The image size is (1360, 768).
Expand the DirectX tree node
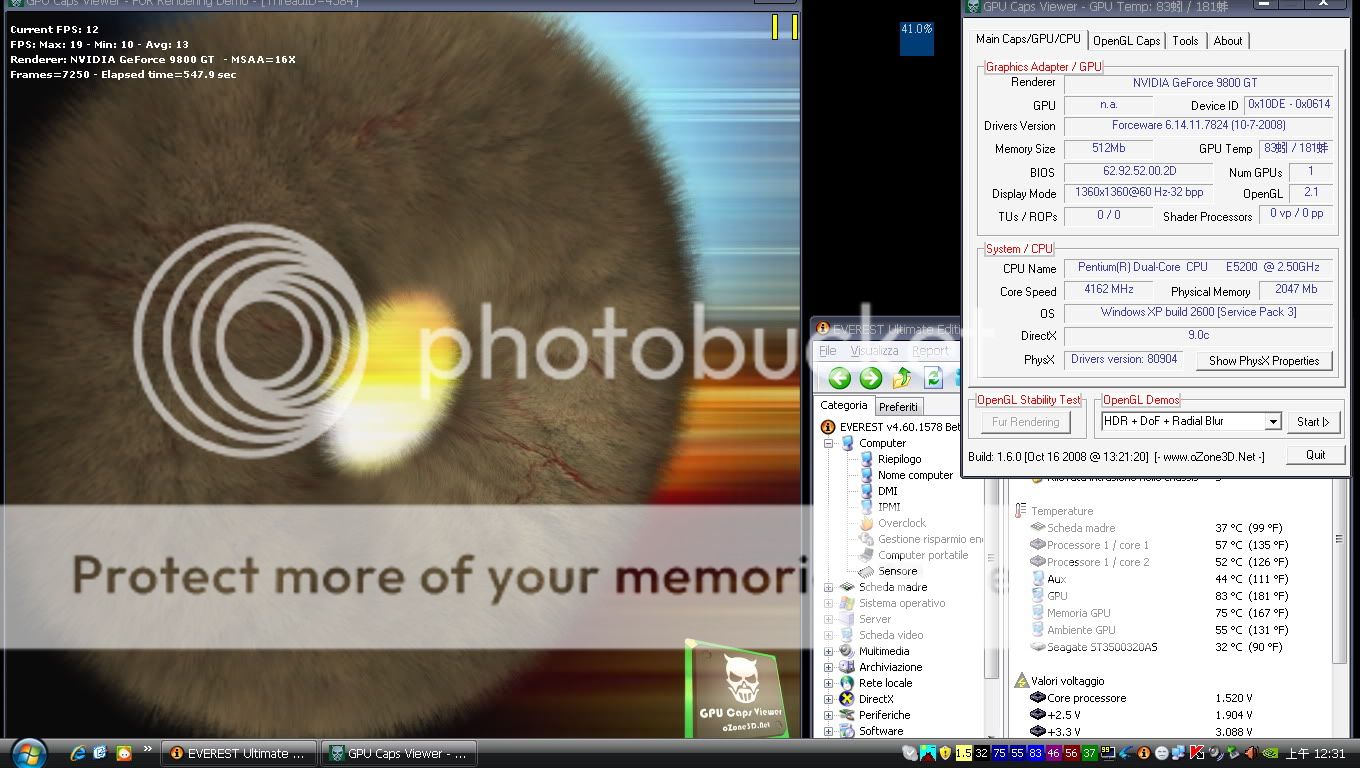828,699
